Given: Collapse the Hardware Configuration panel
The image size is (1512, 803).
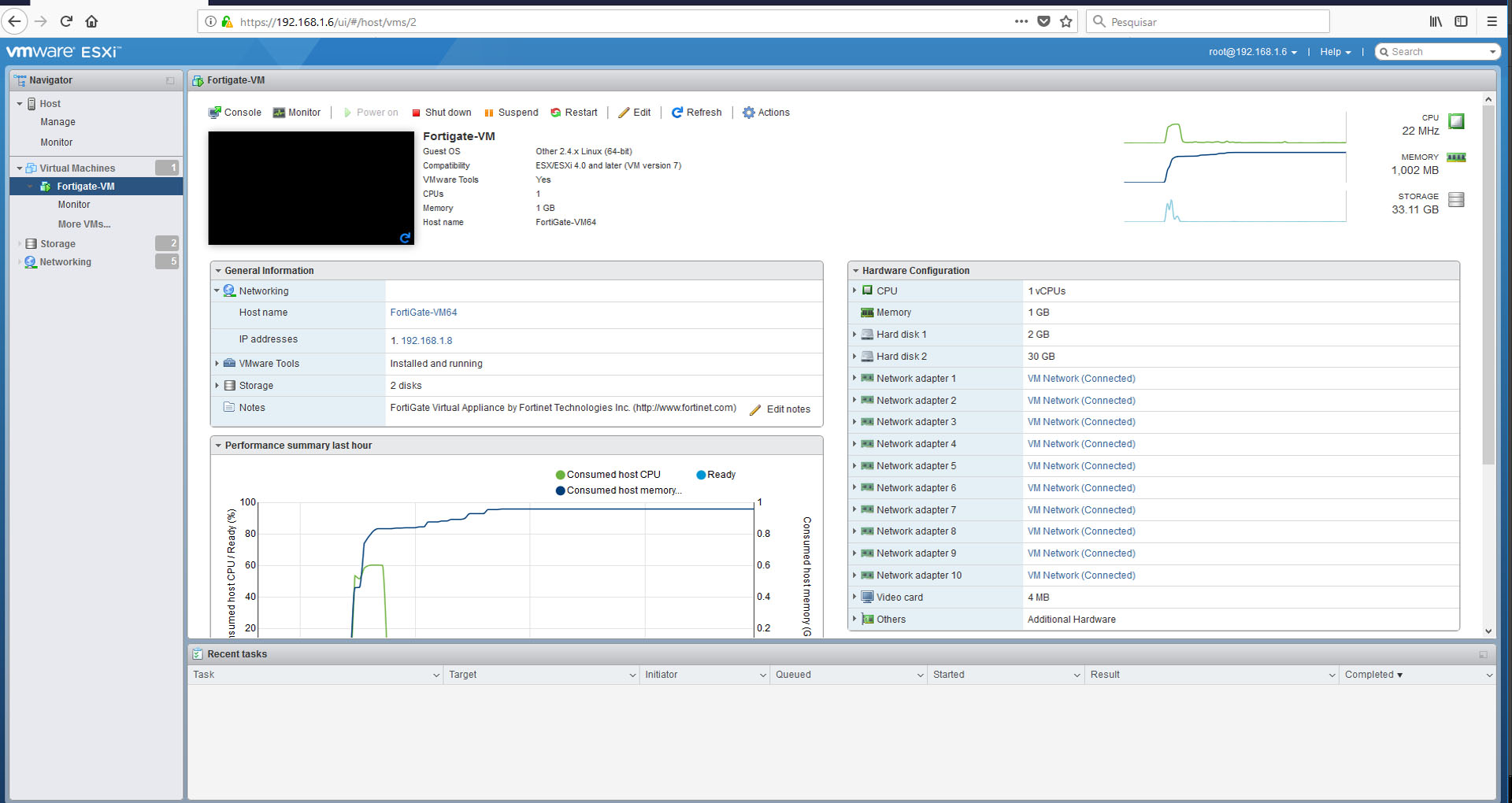Looking at the screenshot, I should (x=855, y=271).
